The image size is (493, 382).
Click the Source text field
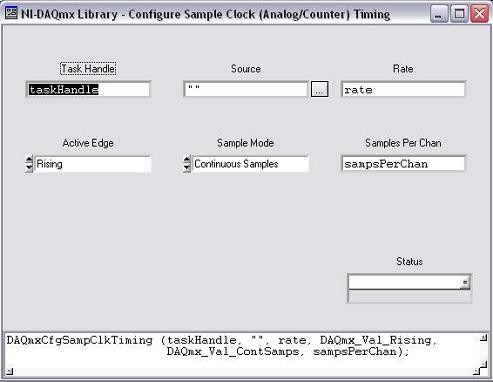point(246,89)
